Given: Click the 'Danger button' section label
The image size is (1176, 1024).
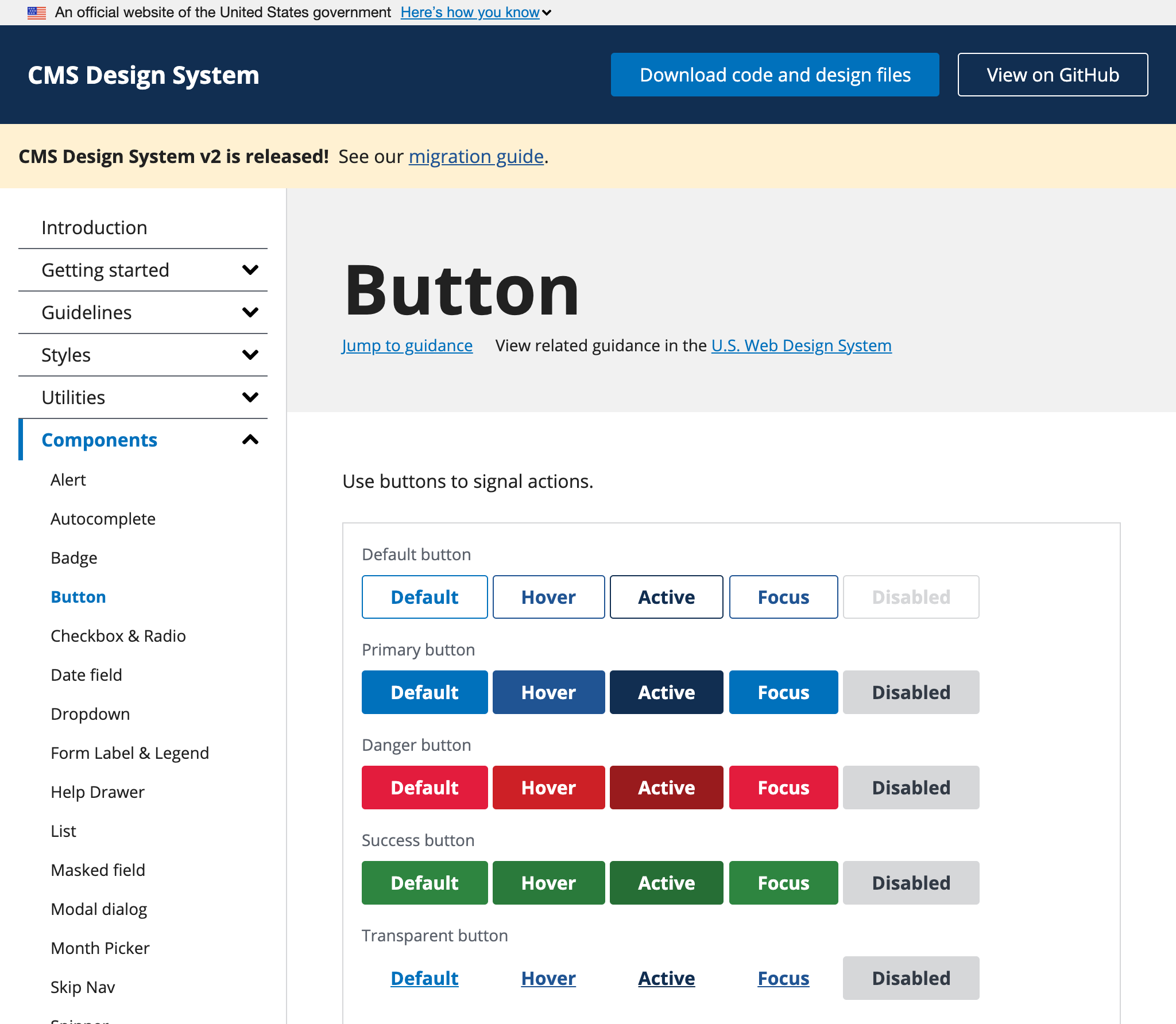Looking at the screenshot, I should pyautogui.click(x=417, y=745).
